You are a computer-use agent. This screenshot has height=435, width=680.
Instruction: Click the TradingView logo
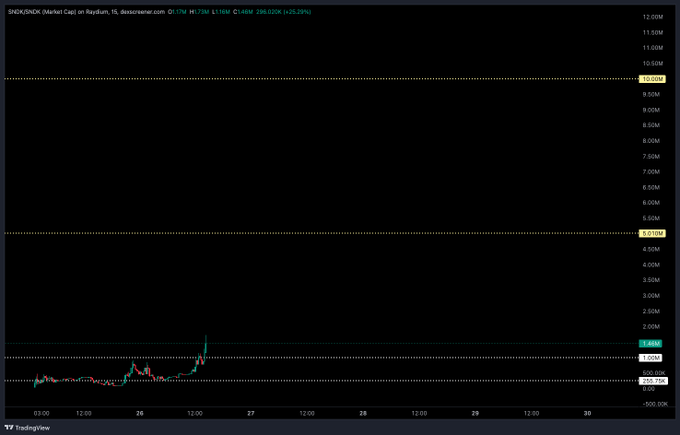tap(27, 428)
